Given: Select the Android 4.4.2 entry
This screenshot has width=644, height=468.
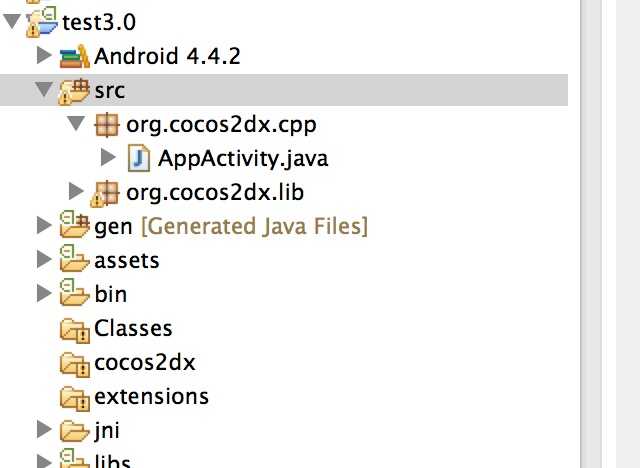Looking at the screenshot, I should pyautogui.click(x=167, y=56).
